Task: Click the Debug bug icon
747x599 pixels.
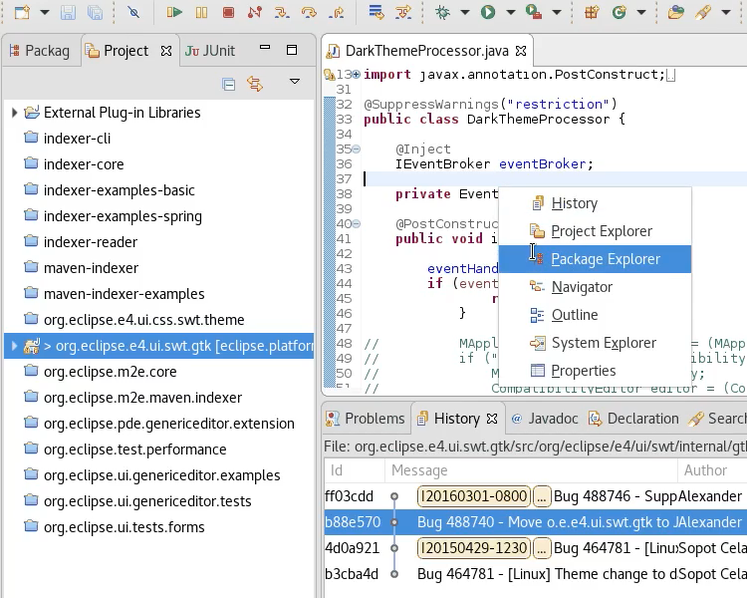Action: [443, 12]
